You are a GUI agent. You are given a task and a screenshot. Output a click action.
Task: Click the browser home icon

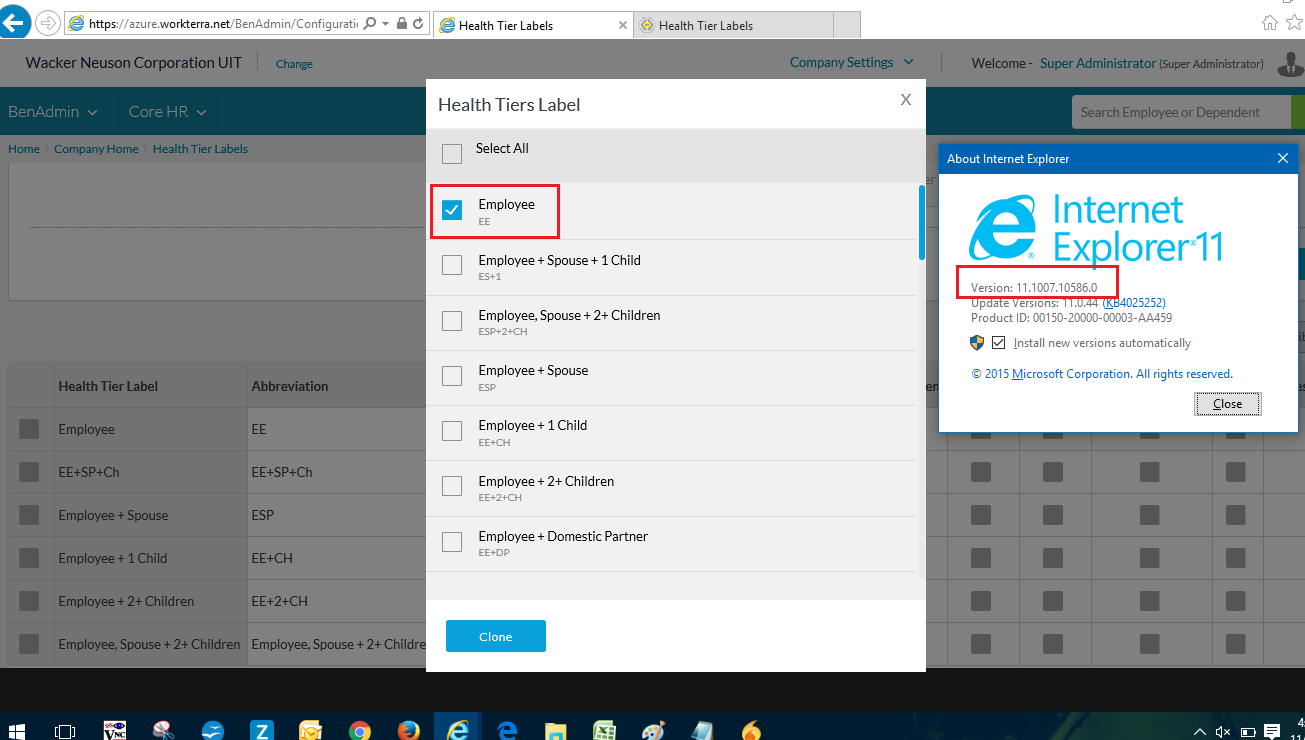click(1270, 23)
